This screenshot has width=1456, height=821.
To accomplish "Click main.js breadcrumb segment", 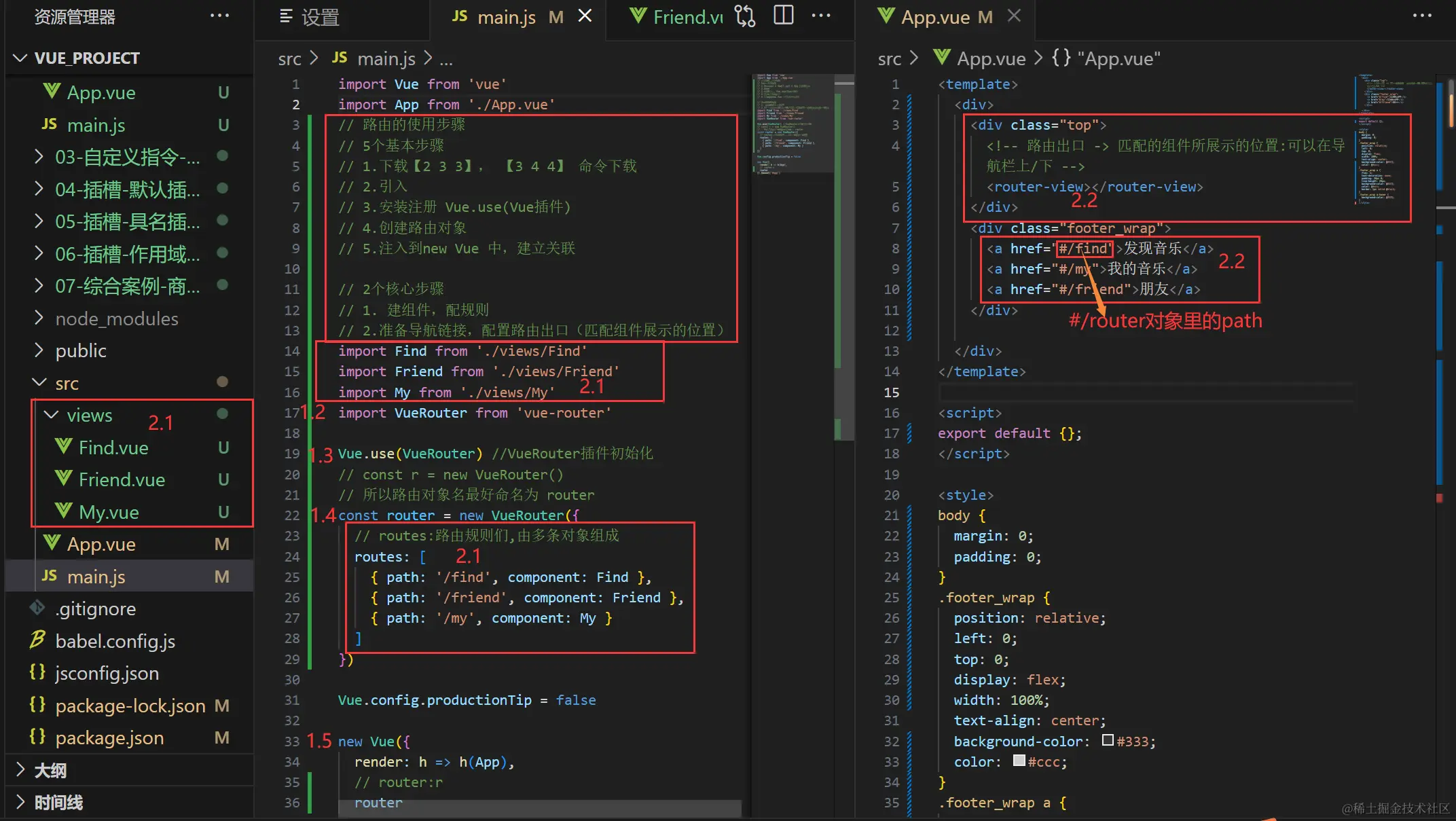I will (x=386, y=58).
